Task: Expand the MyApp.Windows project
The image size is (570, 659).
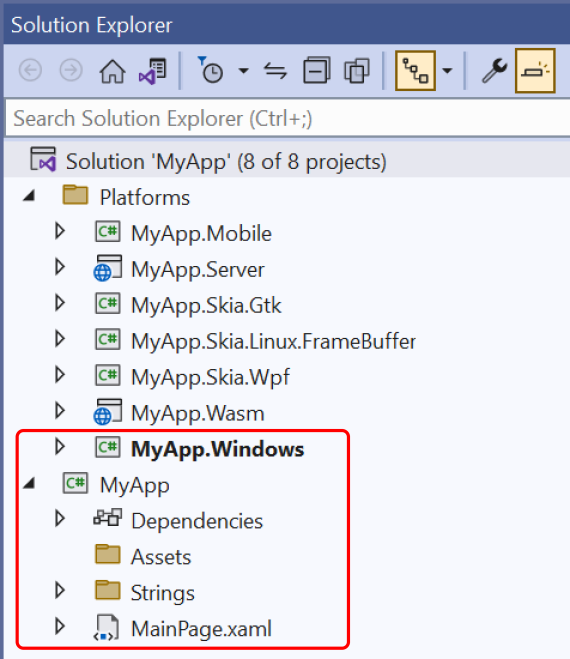Action: [x=60, y=447]
